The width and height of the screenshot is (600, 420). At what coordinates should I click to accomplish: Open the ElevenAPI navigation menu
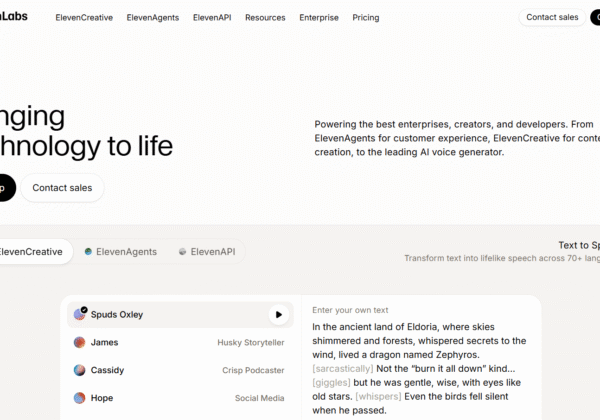click(212, 18)
